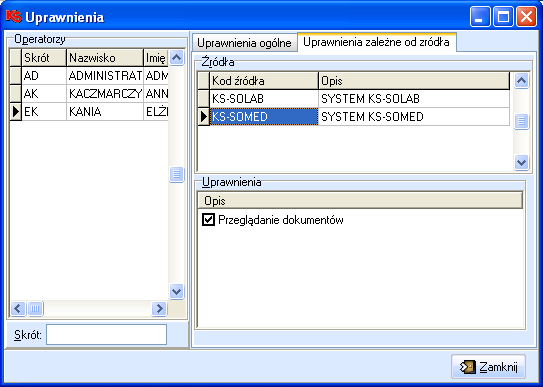Click up arrow of Operatorzy vertical scrollbar

tap(177, 57)
